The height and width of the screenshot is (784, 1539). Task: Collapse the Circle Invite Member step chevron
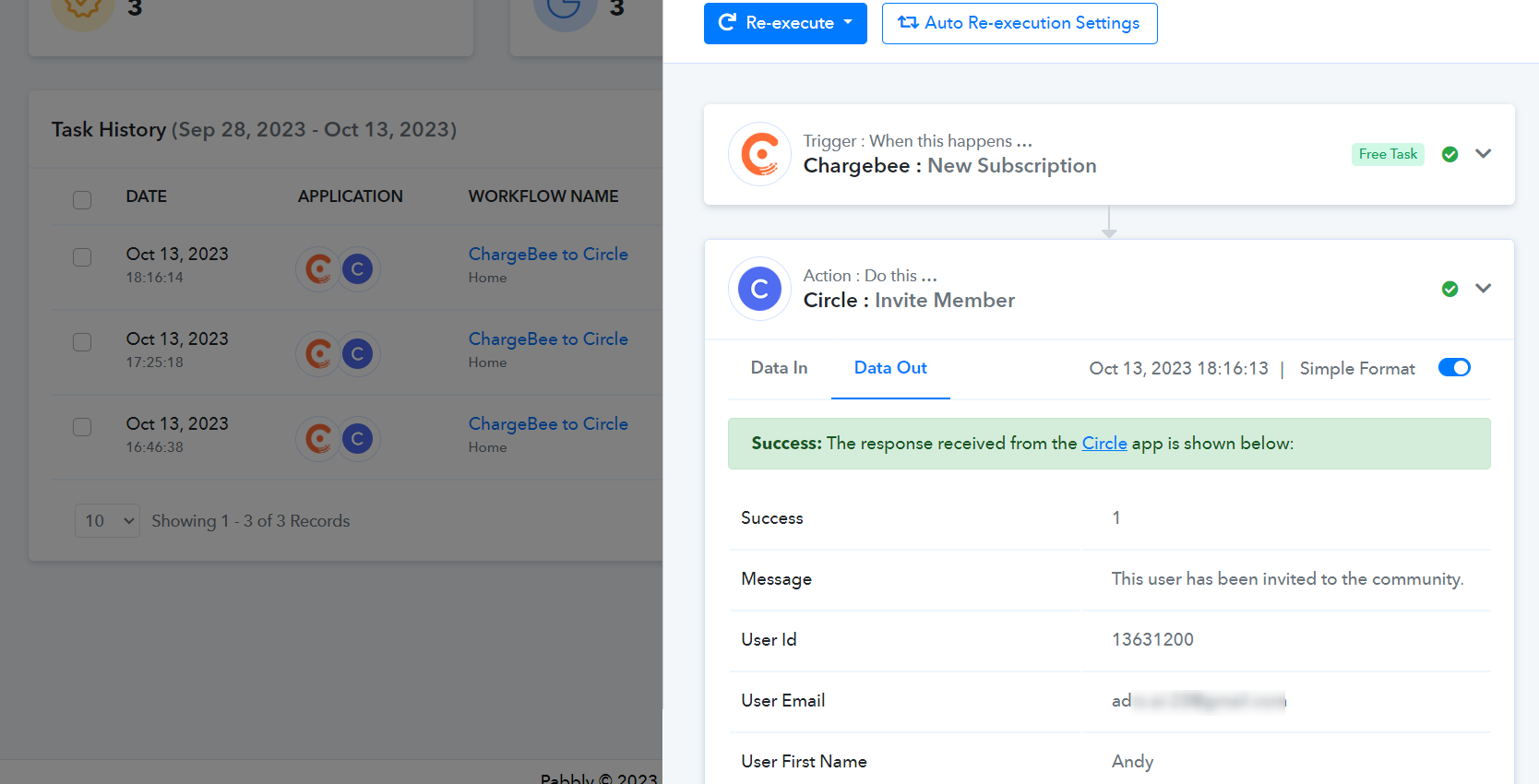(x=1483, y=289)
